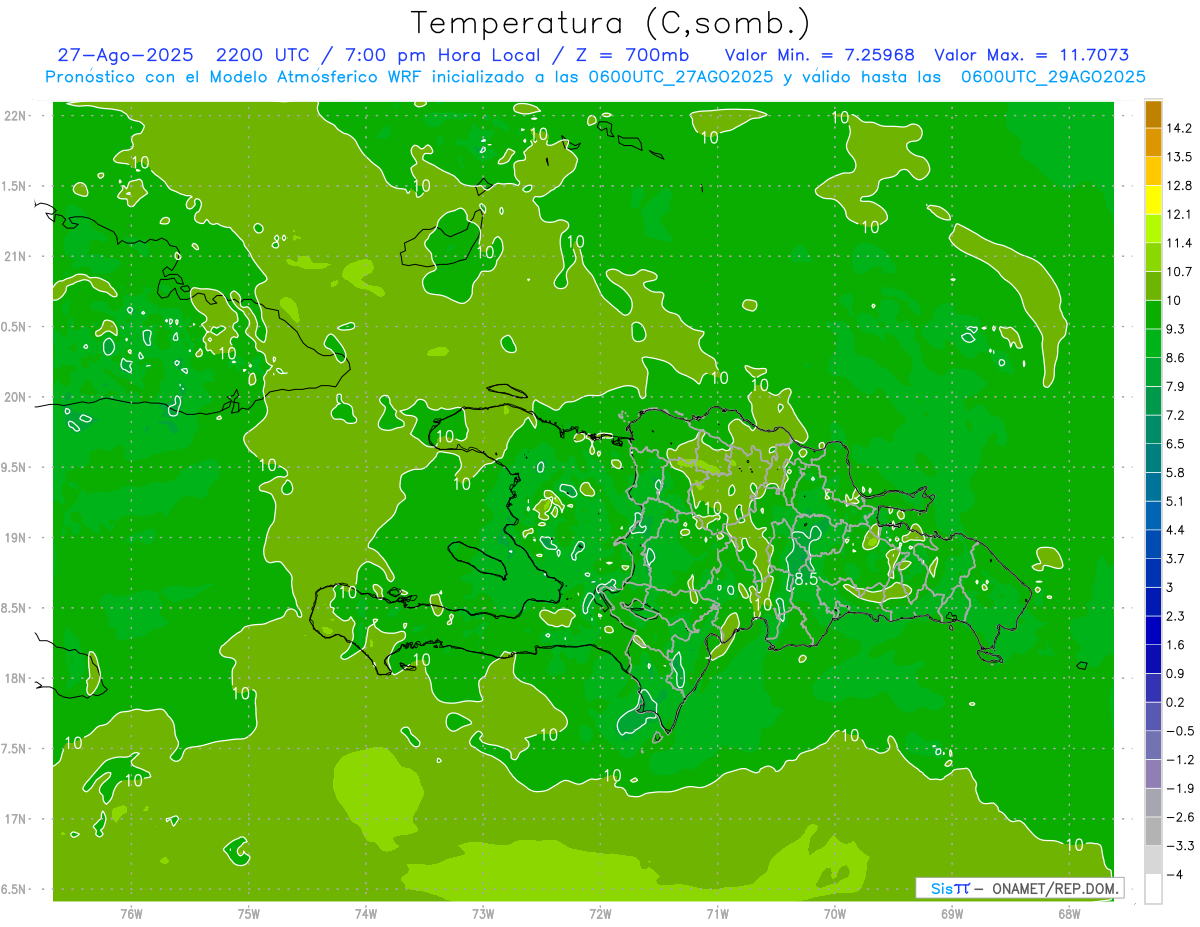Click the "68W" longitude axis label
This screenshot has height=927, width=1200.
1069,913
